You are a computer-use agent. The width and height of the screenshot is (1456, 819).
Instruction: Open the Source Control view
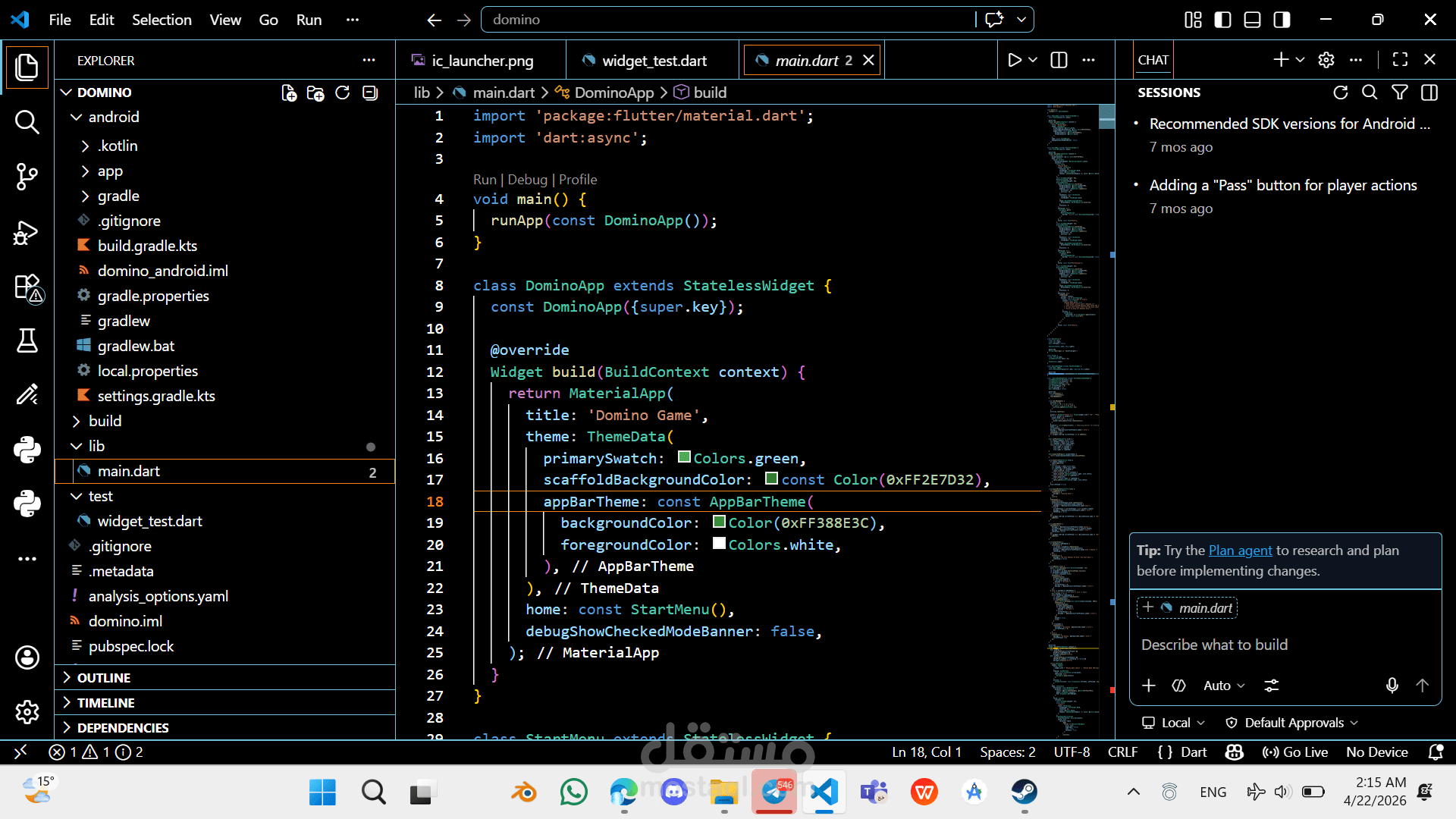coord(27,177)
